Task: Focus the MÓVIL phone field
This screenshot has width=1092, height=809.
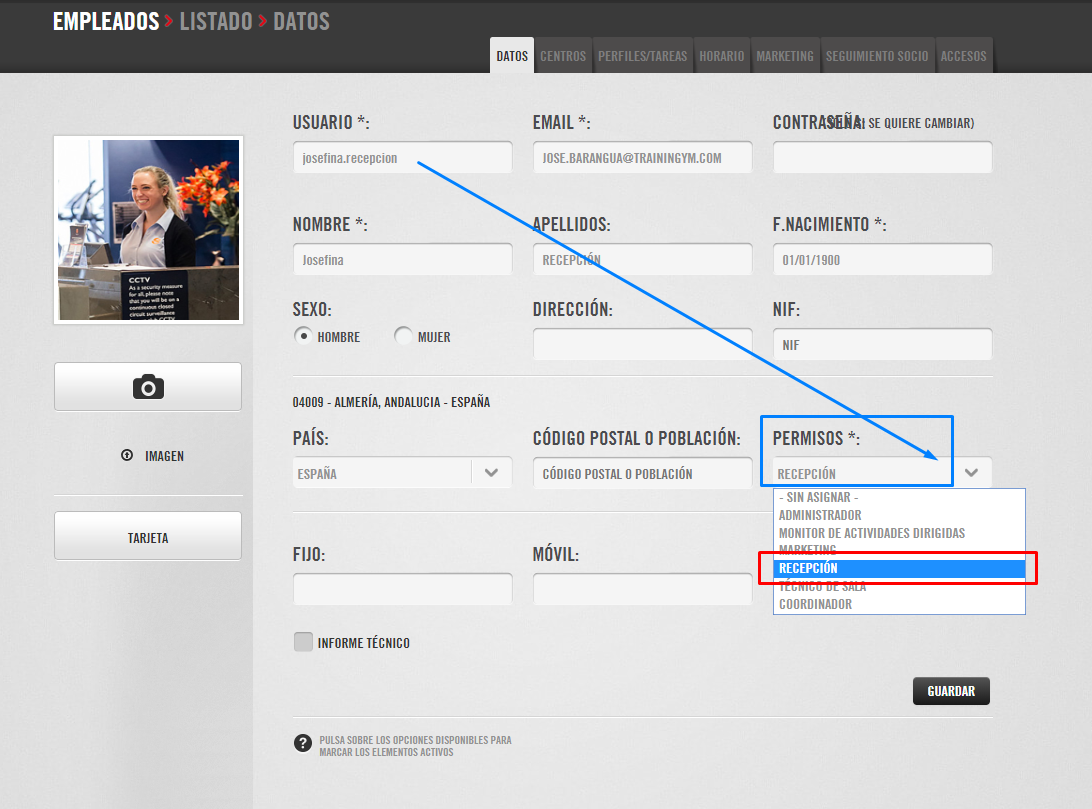Action: coord(642,589)
